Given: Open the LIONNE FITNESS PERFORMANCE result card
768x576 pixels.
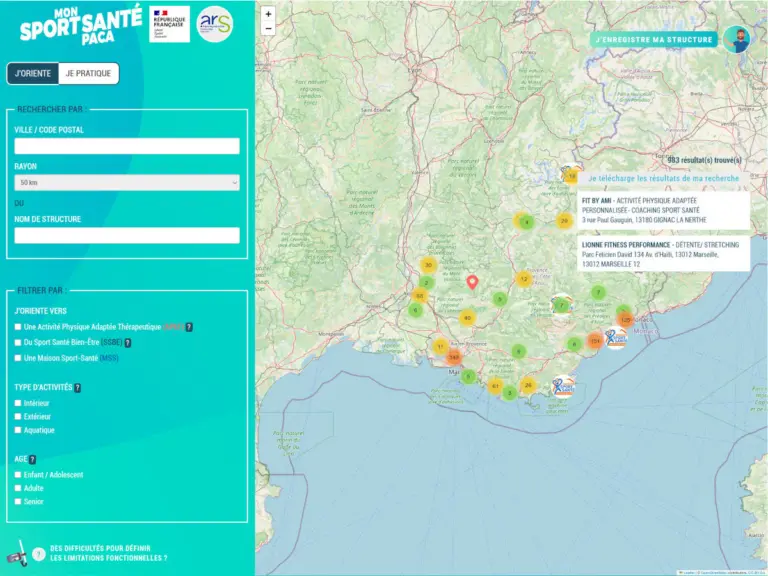Looking at the screenshot, I should 664,254.
